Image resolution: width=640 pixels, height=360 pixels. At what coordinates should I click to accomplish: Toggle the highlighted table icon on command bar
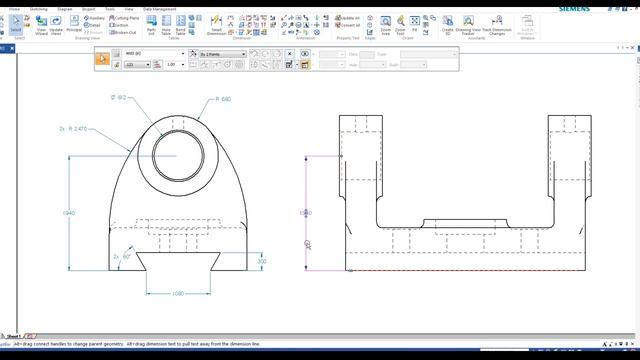(304, 64)
